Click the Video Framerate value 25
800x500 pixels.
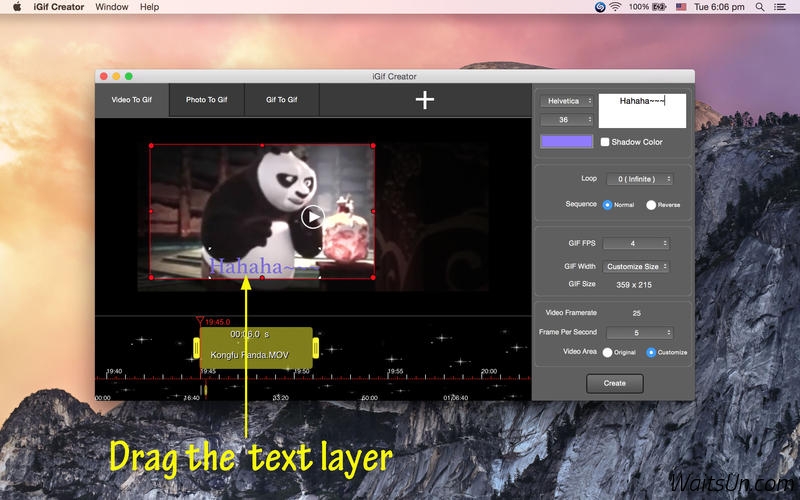pos(637,313)
